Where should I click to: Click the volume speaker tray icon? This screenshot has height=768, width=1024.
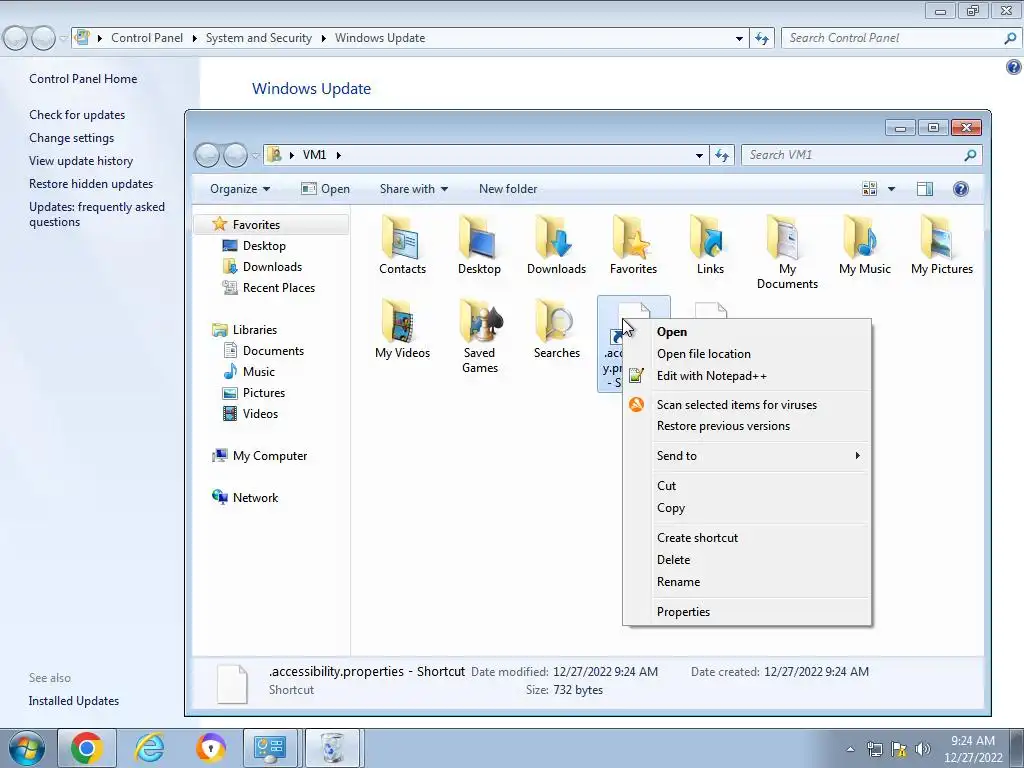(x=923, y=749)
